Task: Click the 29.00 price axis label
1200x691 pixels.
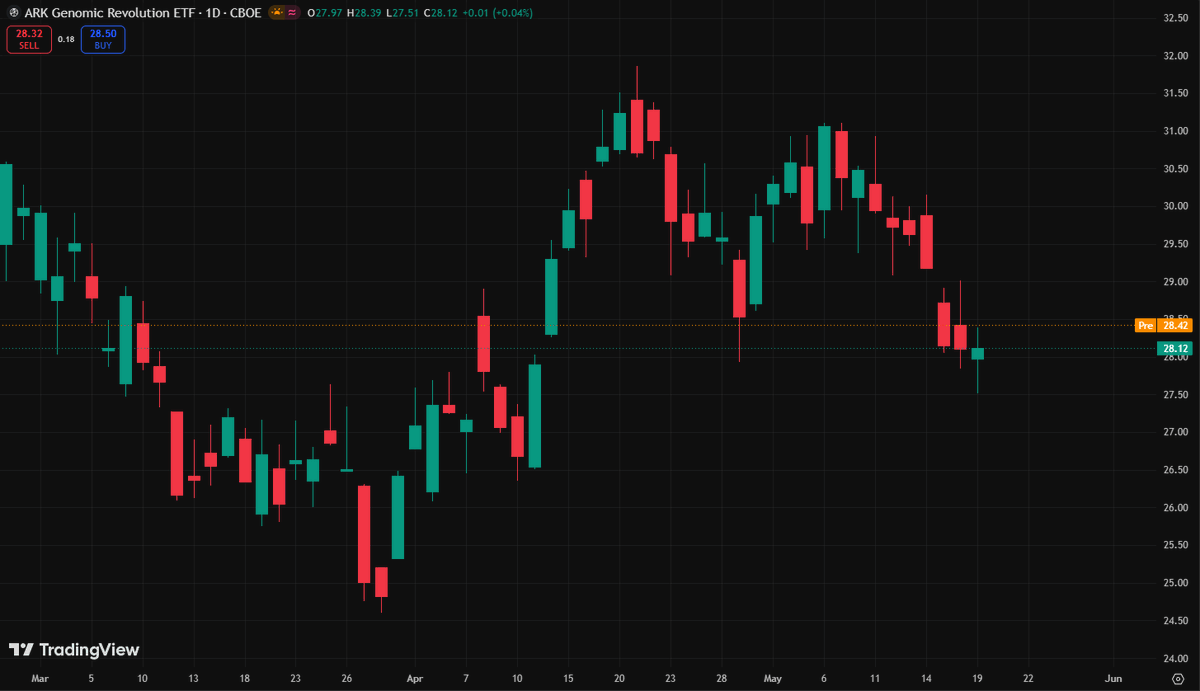Action: [1175, 282]
